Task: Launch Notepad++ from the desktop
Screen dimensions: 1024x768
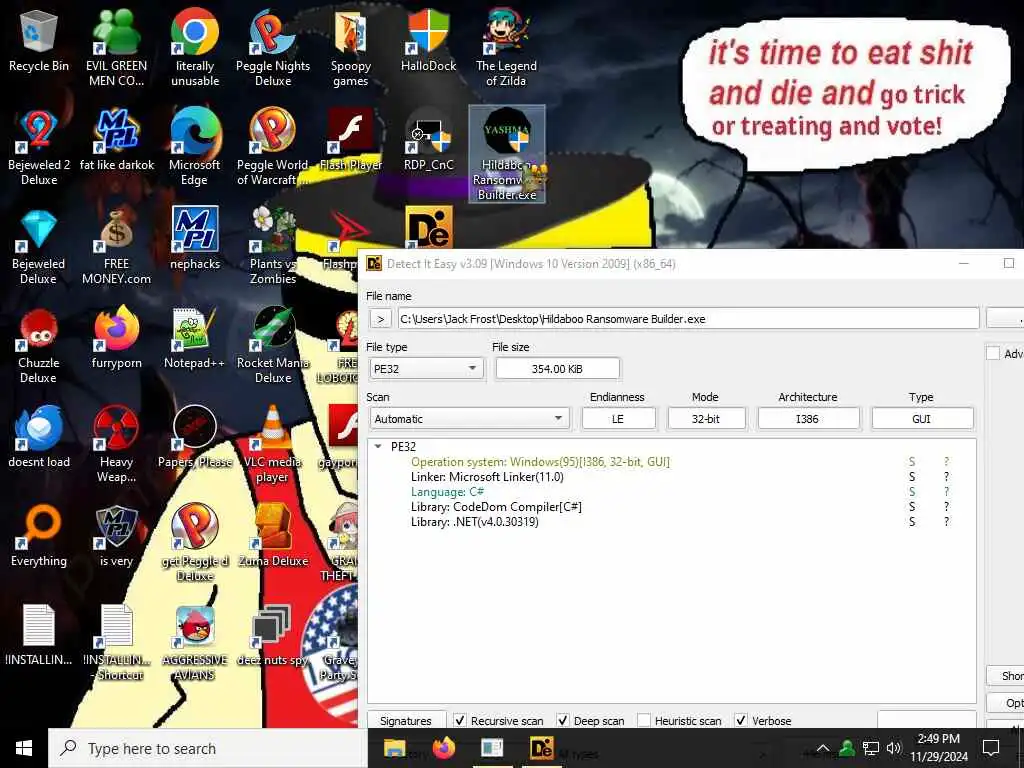Action: coord(195,338)
